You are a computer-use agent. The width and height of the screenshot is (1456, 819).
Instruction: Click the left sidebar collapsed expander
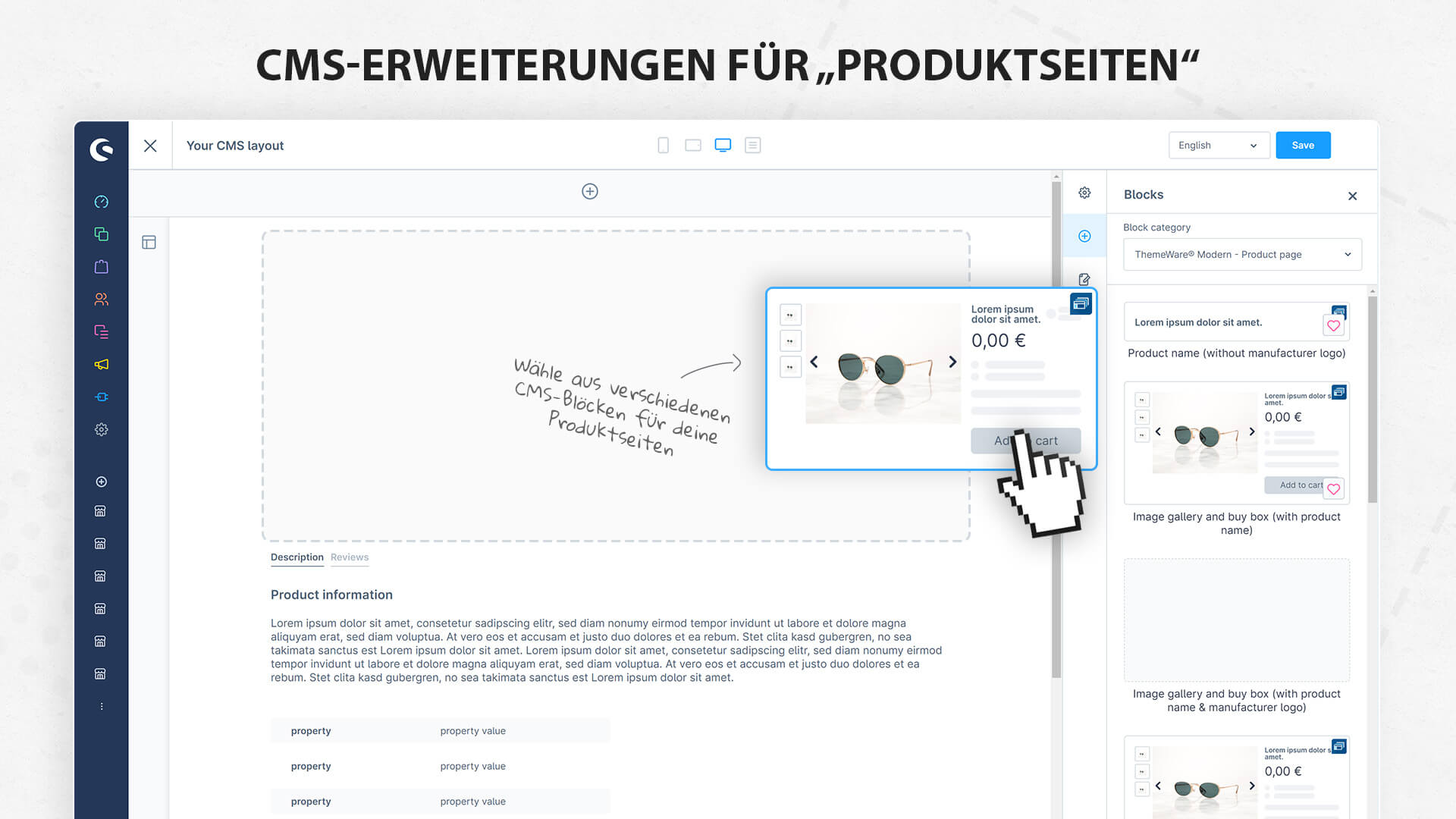coord(100,706)
